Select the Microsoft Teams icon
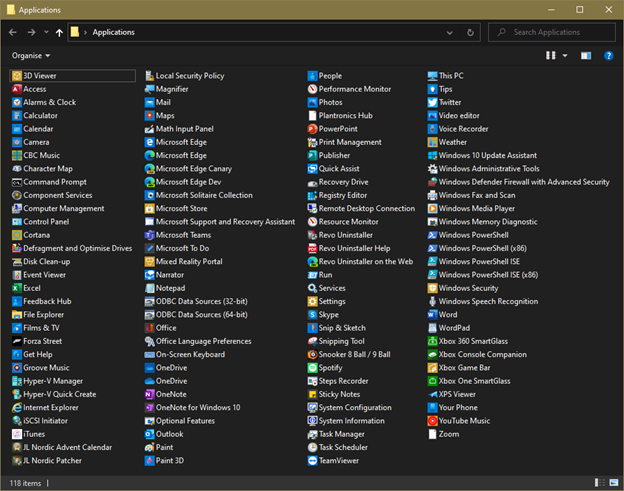Screen dimensions: 624x491 [x=150, y=235]
